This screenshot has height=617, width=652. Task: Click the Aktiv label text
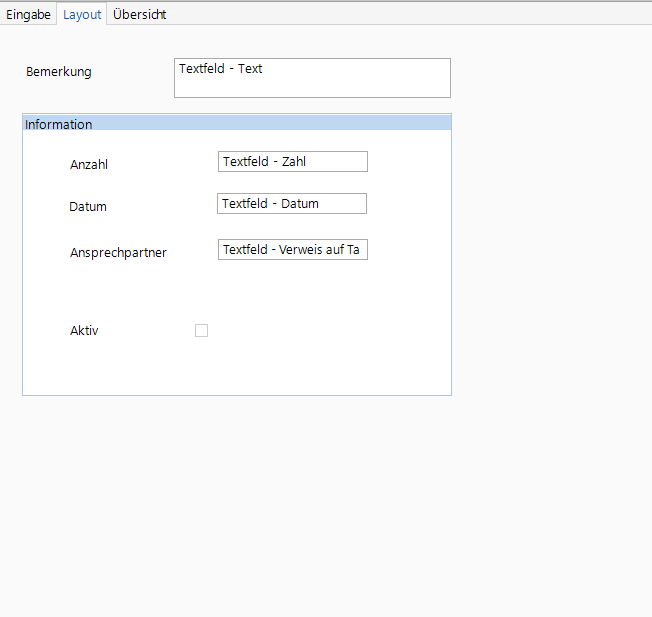(84, 331)
